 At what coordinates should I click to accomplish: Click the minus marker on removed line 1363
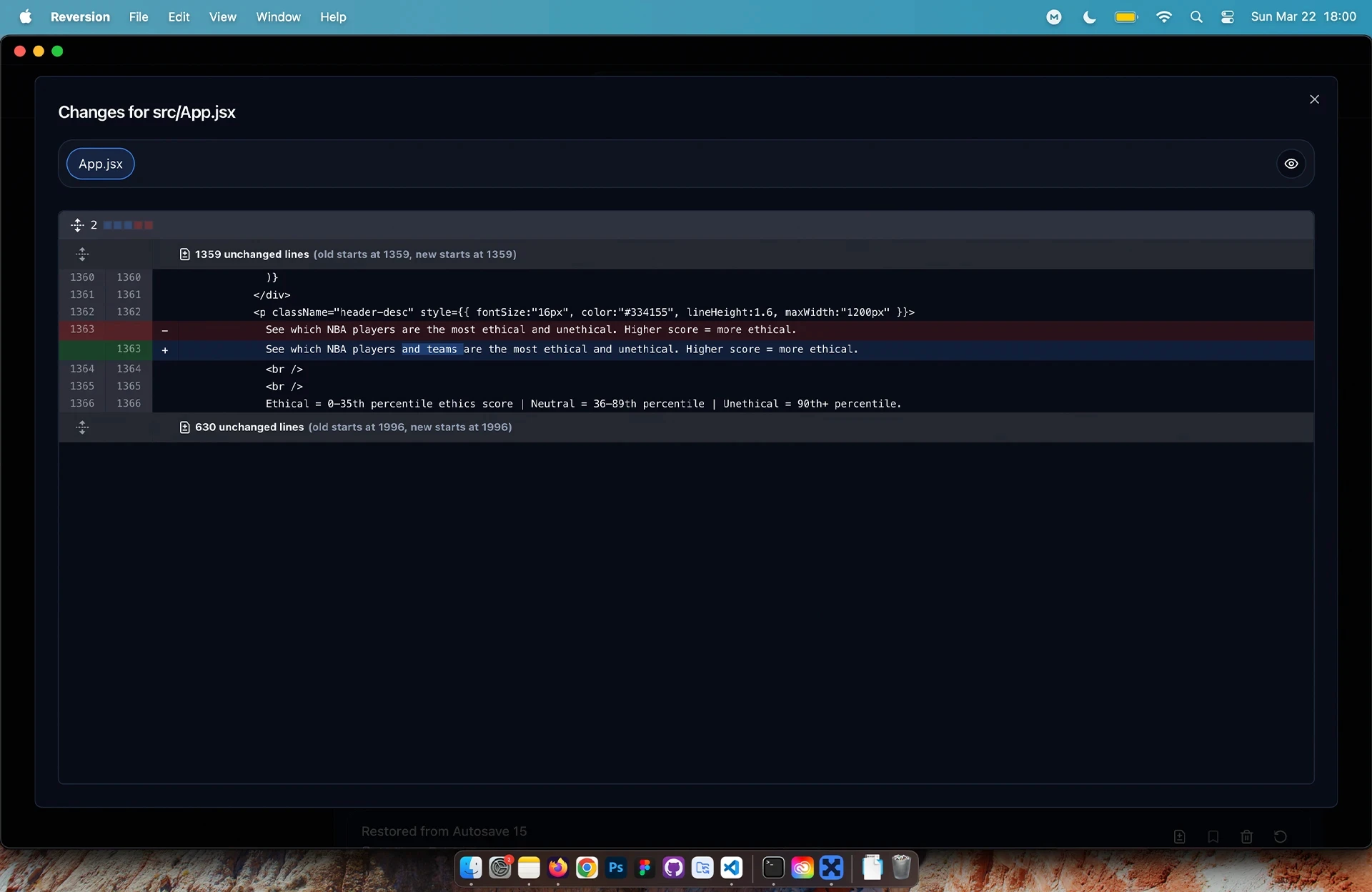[165, 330]
